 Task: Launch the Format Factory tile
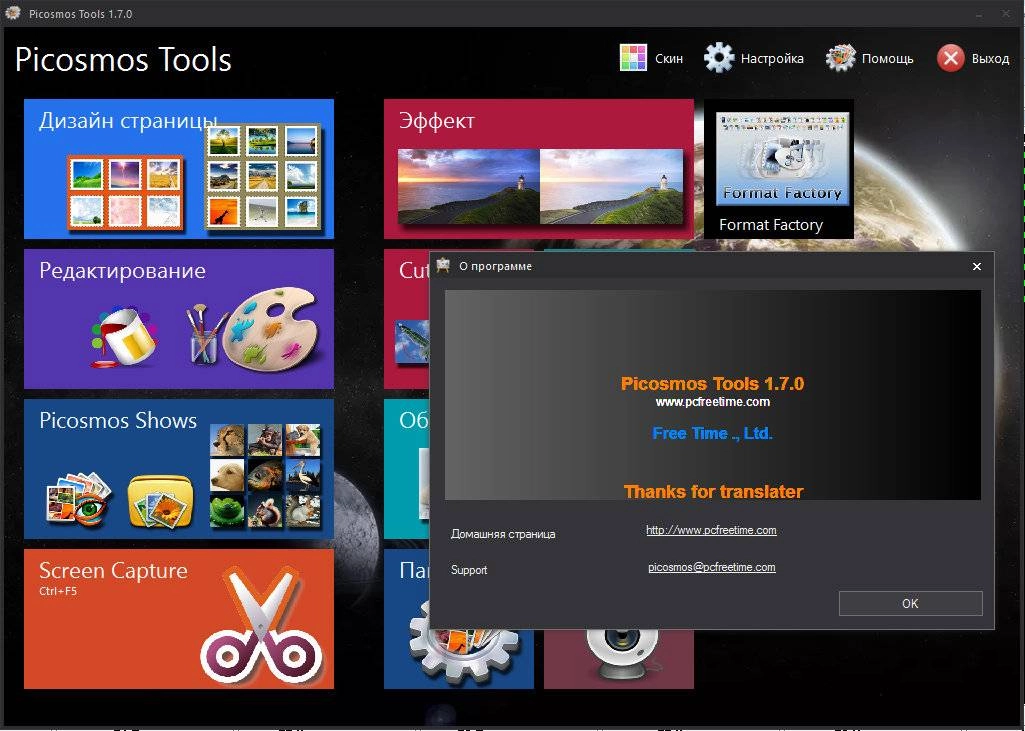(779, 169)
